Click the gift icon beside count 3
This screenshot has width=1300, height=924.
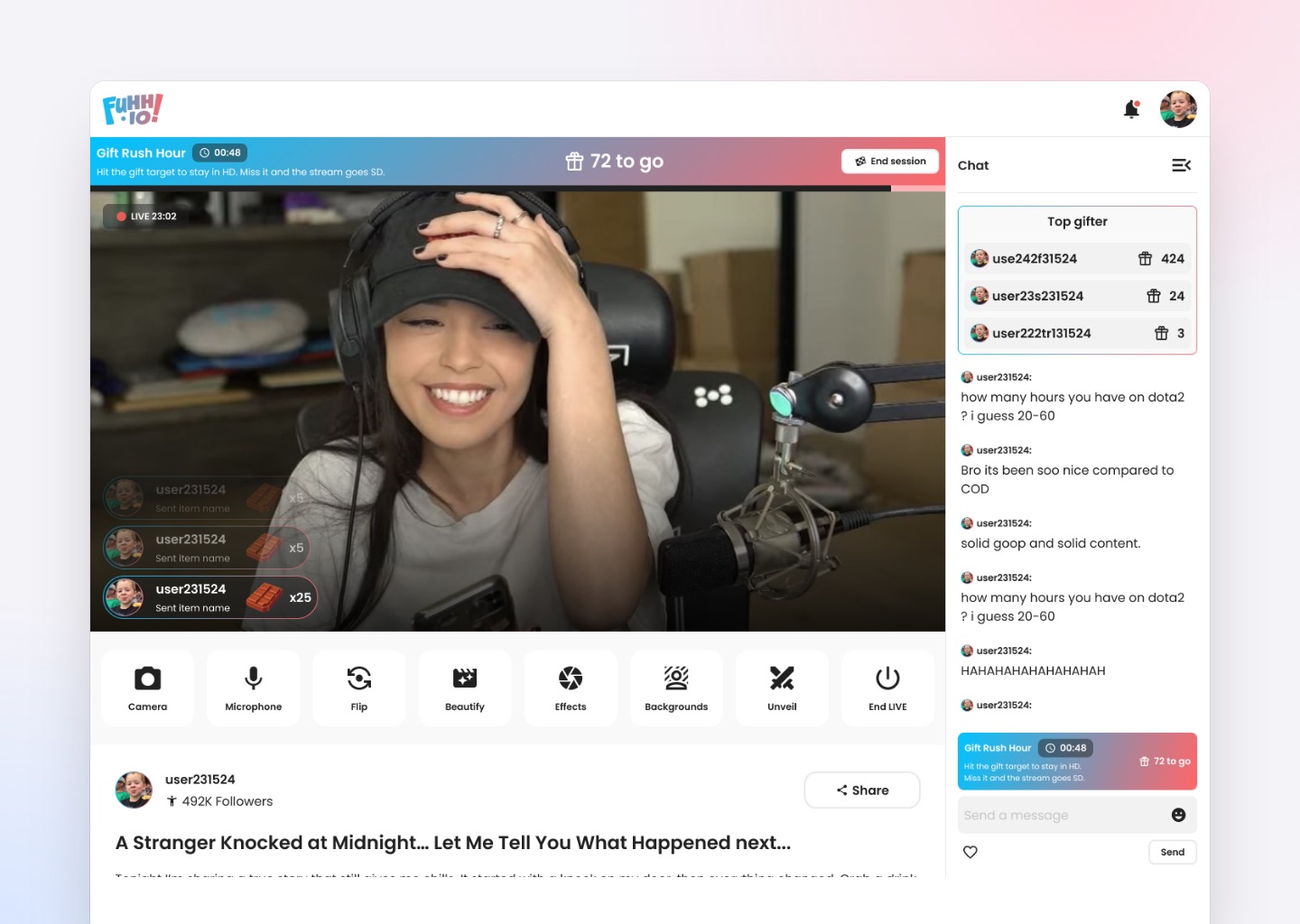click(x=1162, y=333)
